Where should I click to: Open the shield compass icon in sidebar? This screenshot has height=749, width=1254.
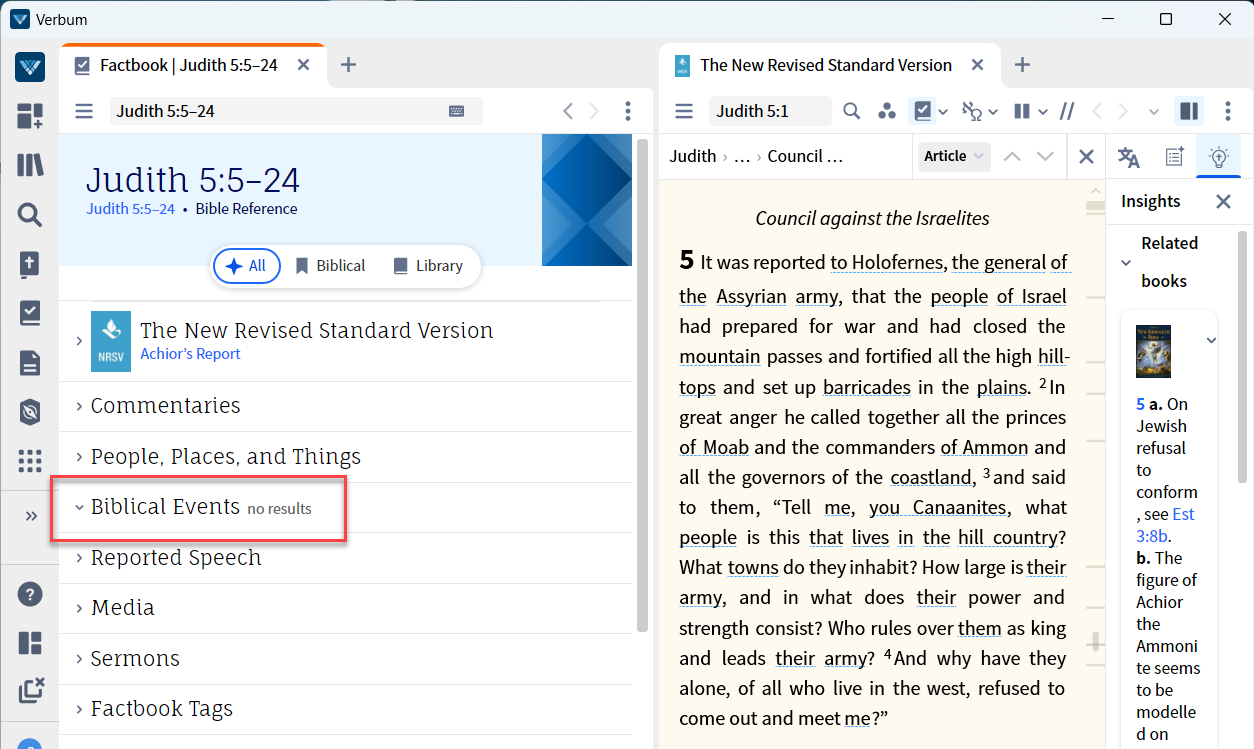point(30,412)
